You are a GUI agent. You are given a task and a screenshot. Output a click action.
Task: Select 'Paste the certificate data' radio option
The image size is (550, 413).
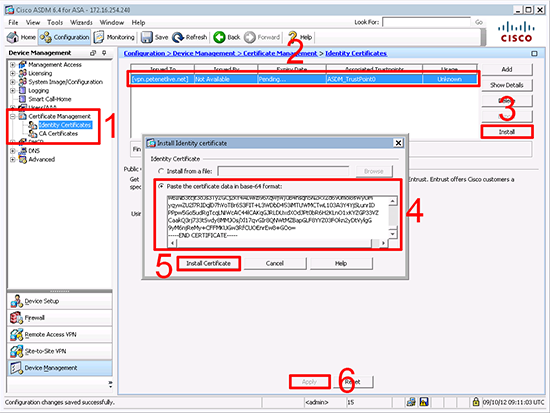[x=161, y=186]
